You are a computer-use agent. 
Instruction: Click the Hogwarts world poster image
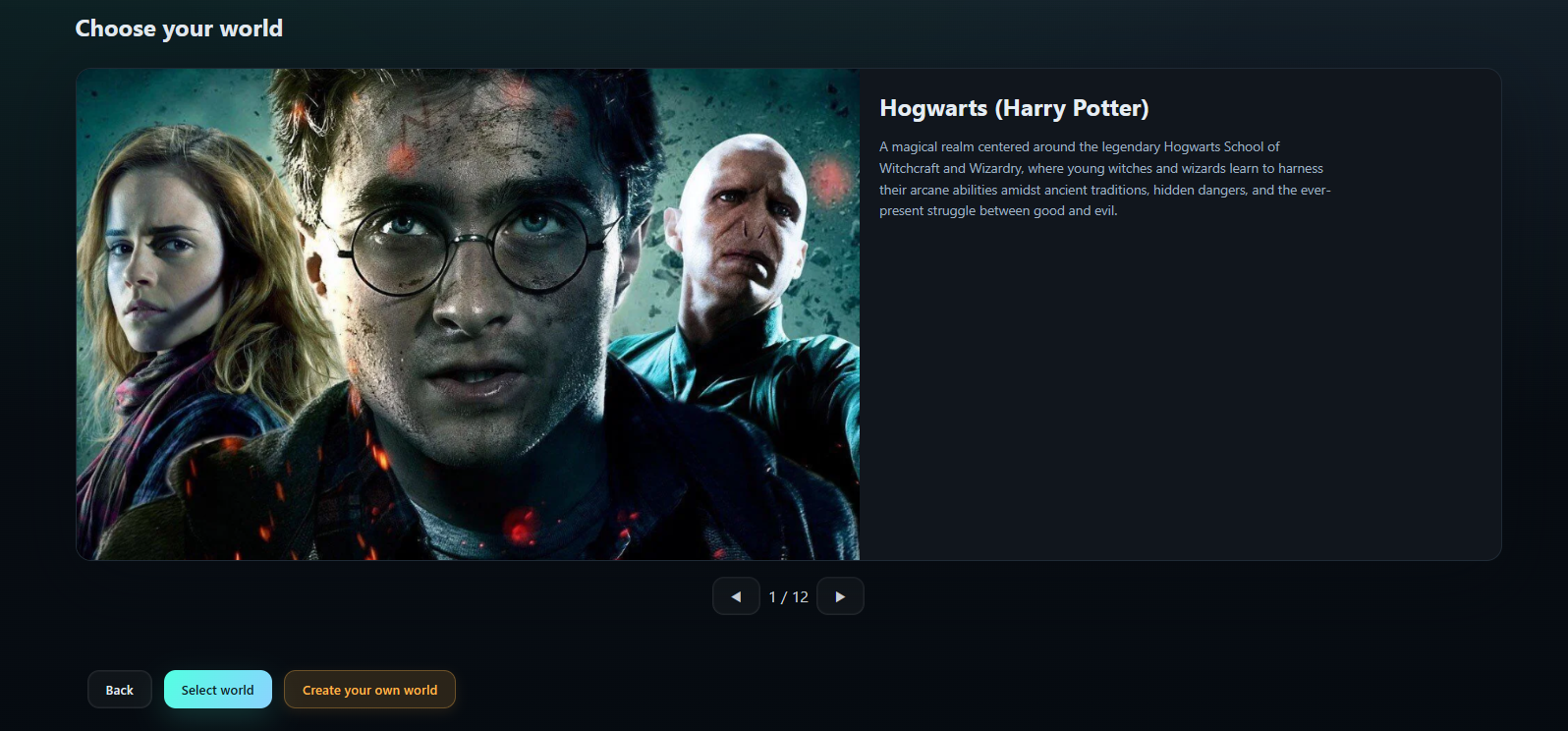click(468, 314)
